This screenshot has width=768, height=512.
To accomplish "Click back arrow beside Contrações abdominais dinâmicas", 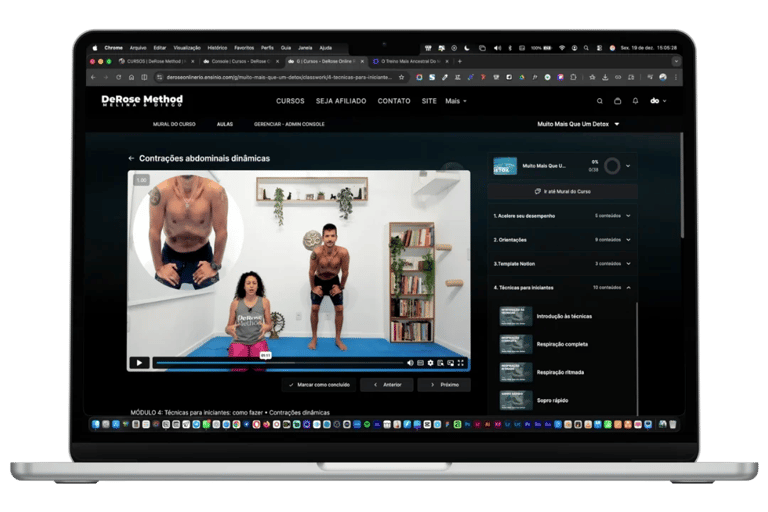I will coord(131,158).
